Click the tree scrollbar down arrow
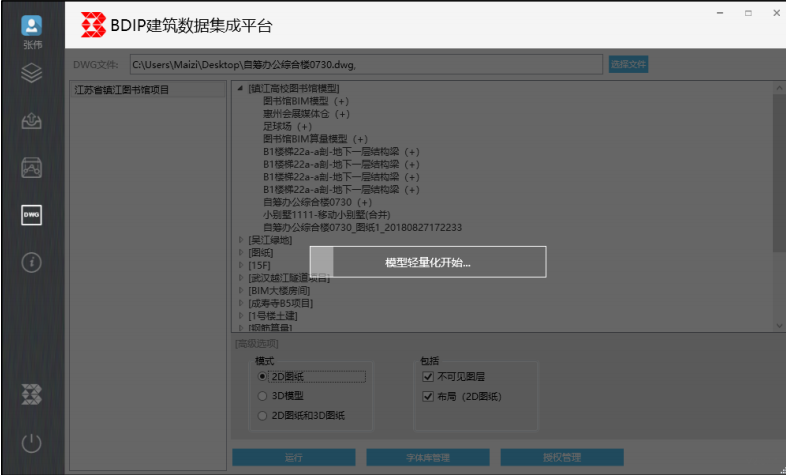 pos(779,326)
